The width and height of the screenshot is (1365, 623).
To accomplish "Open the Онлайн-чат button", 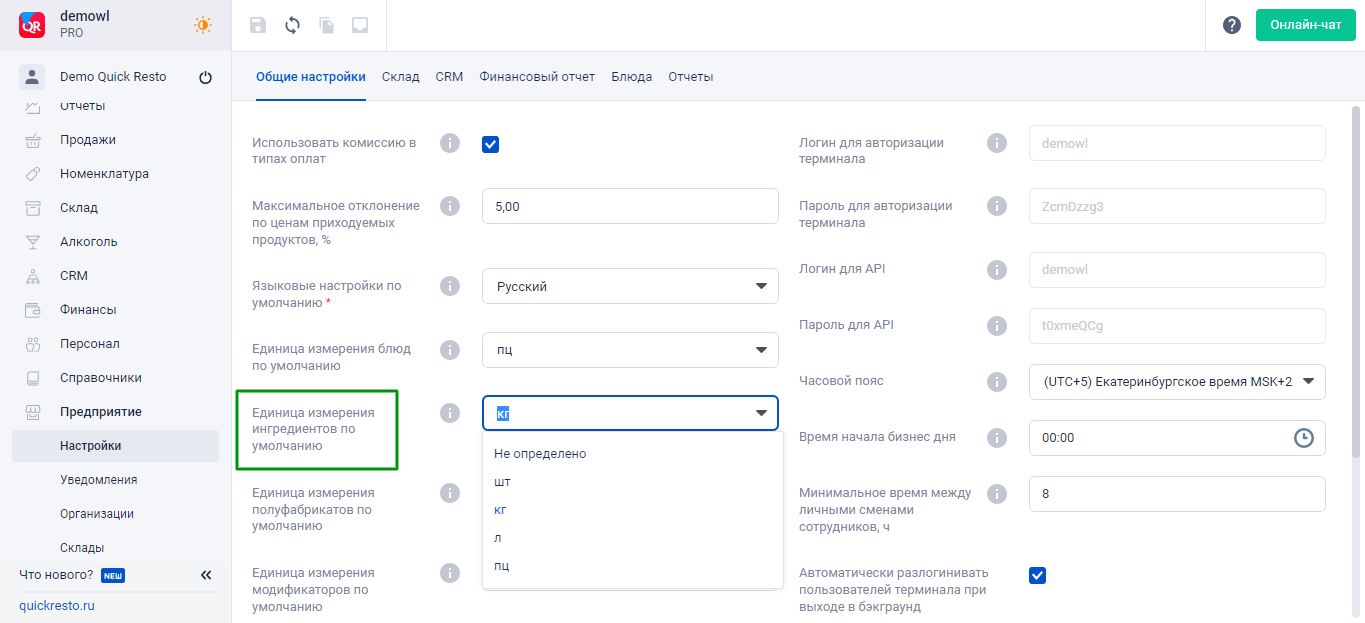I will tap(1305, 25).
